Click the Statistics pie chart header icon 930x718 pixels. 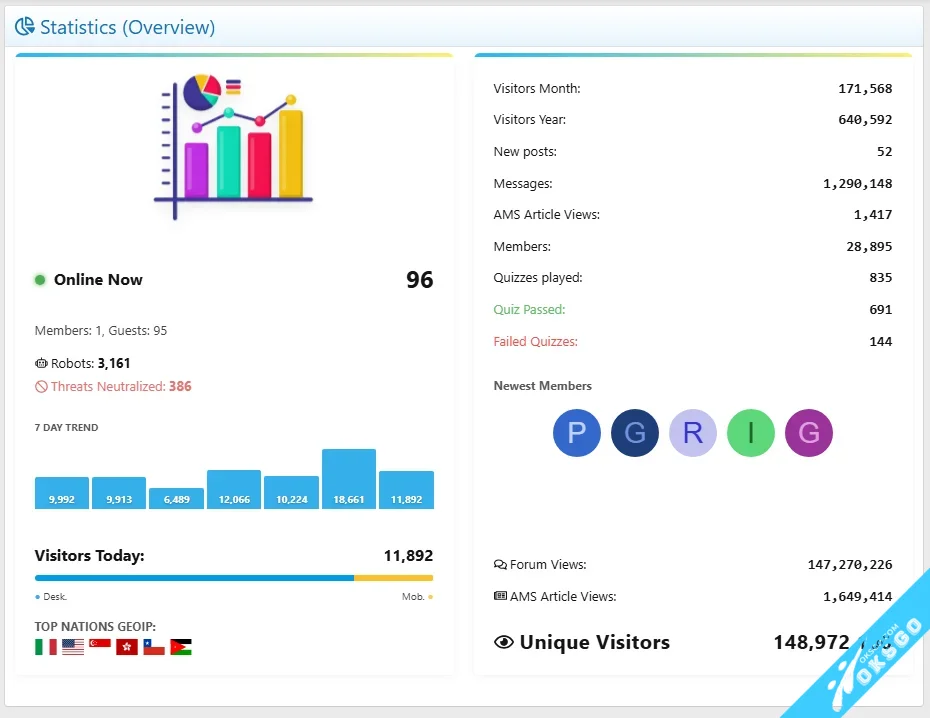24,27
